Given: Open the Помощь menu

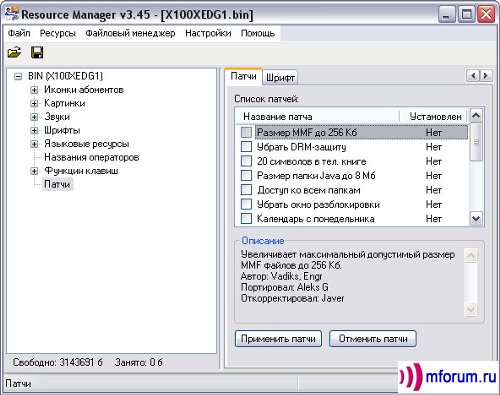Looking at the screenshot, I should (x=258, y=33).
